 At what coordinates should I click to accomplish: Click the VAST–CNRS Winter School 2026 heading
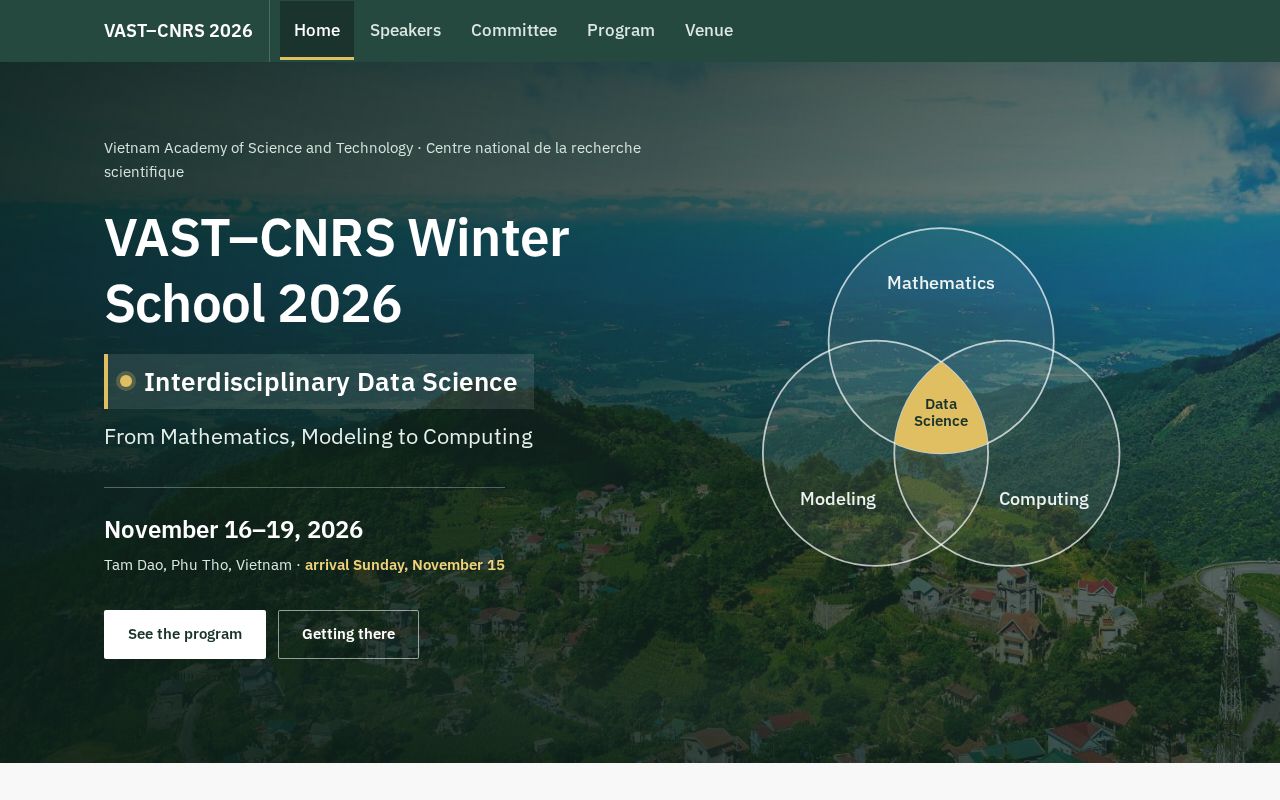pyautogui.click(x=337, y=271)
